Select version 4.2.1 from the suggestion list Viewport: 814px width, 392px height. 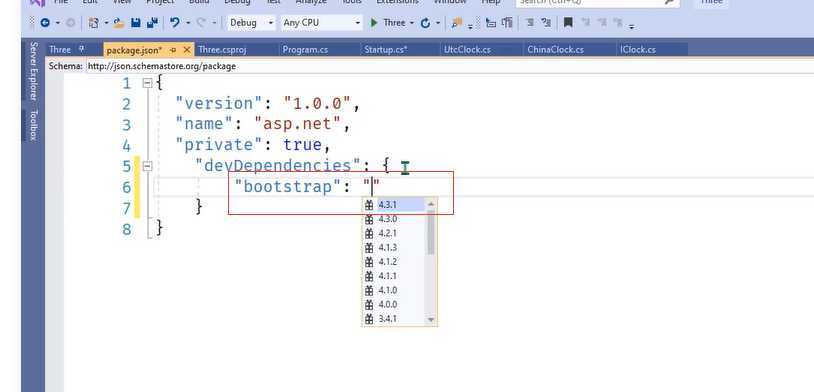(x=394, y=233)
